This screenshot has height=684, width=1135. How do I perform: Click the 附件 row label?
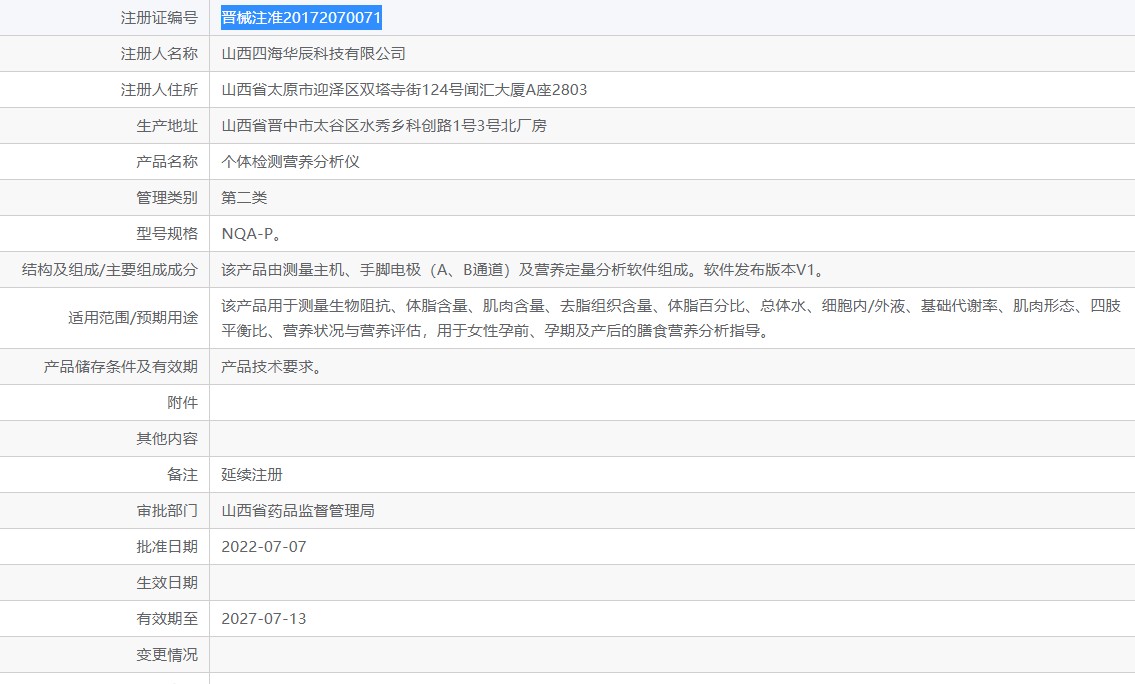pyautogui.click(x=182, y=403)
